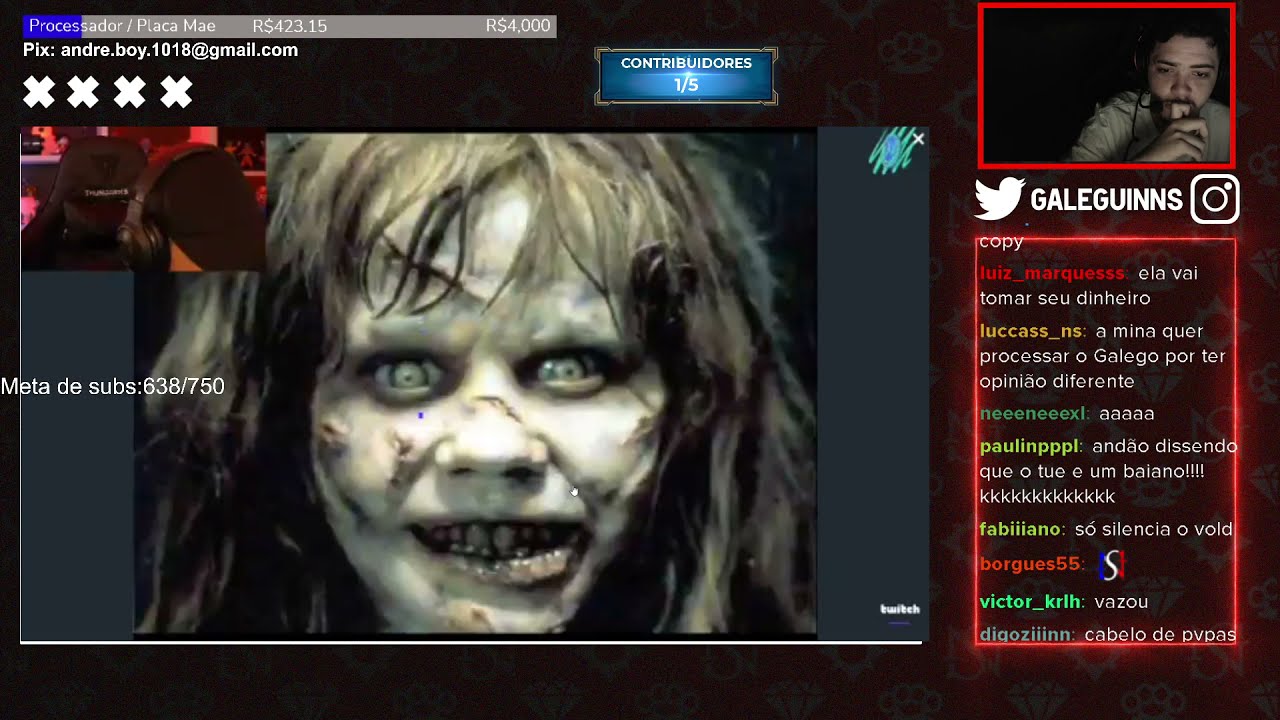The width and height of the screenshot is (1280, 720).
Task: Click the chat message 'vazou'
Action: [x=1121, y=601]
